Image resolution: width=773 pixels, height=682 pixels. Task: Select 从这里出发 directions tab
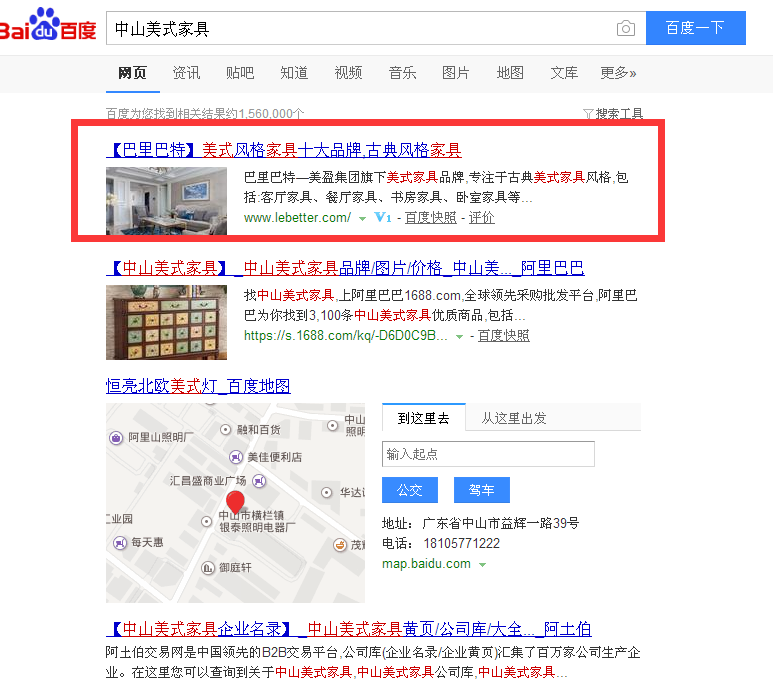click(x=514, y=418)
